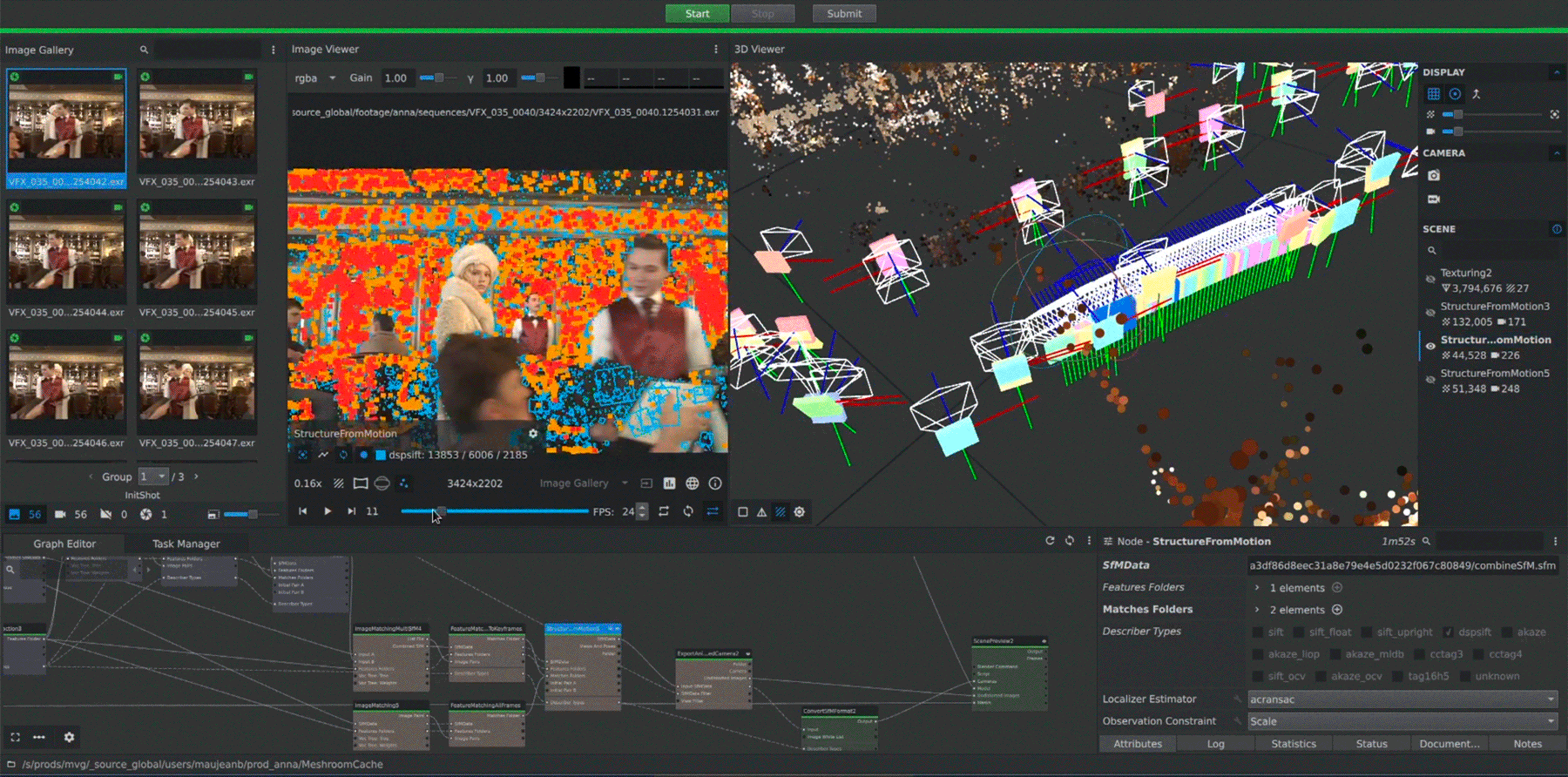Open the Localizer Estimator dropdown
Screen dimensions: 1568x777
(1402, 699)
